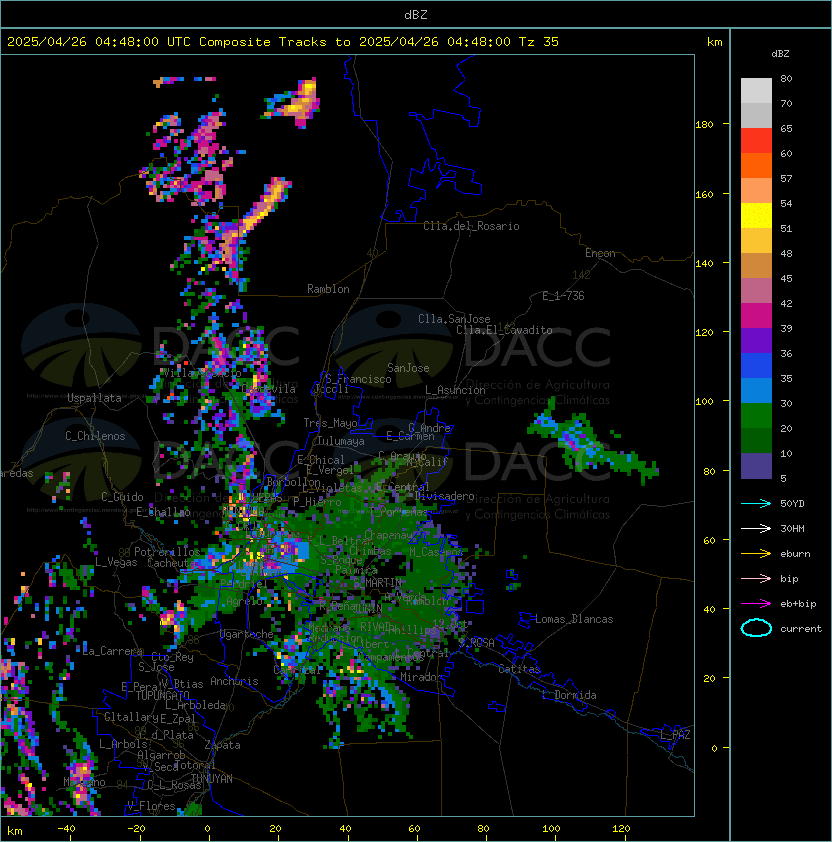Click the 'current' legend label
Image resolution: width=832 pixels, height=842 pixels.
(801, 629)
